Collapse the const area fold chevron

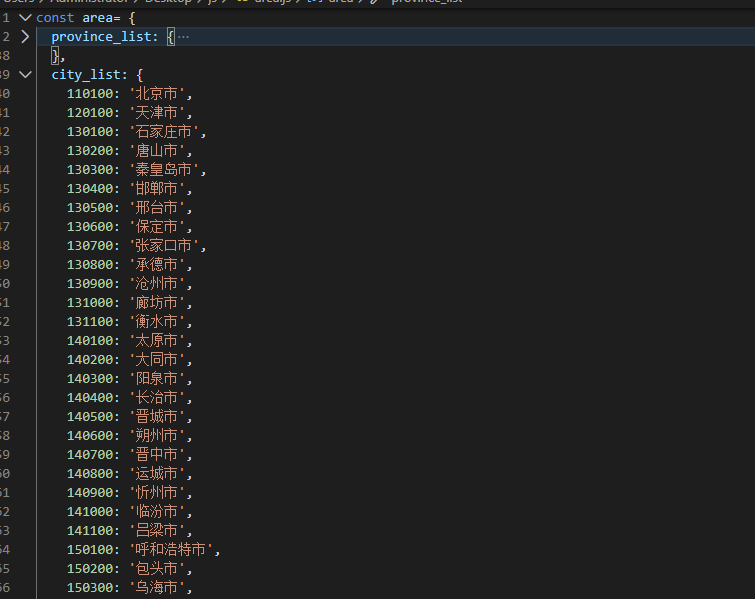[25, 18]
